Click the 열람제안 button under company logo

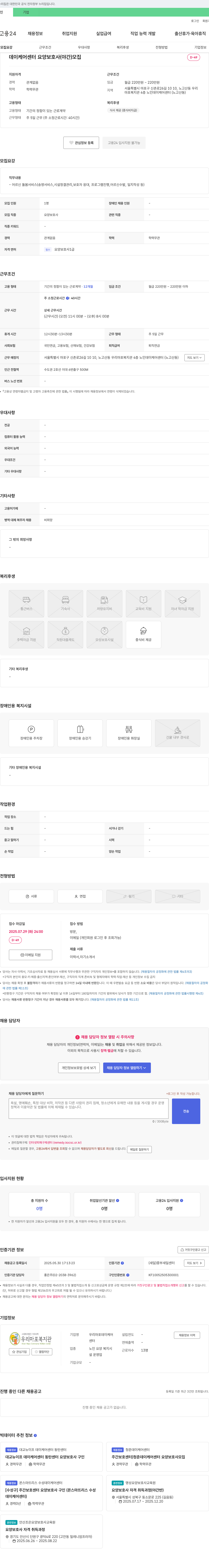click(42, 1352)
